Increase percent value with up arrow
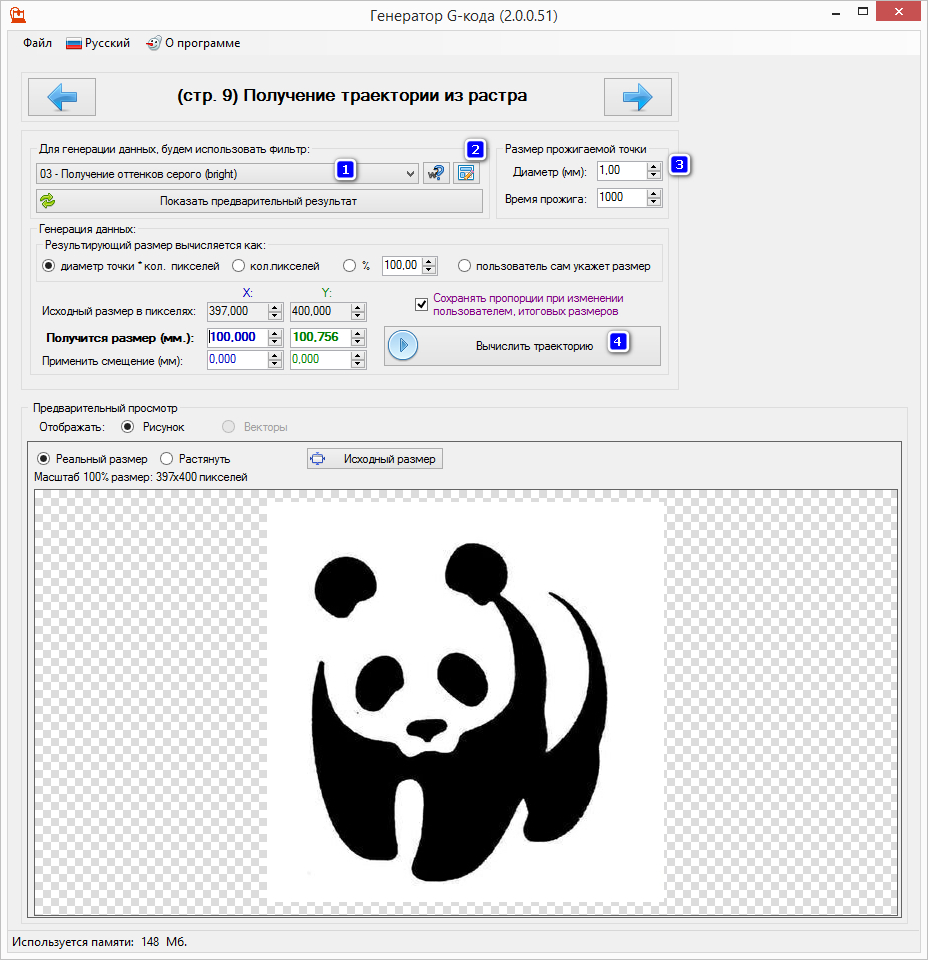928x960 pixels. pyautogui.click(x=430, y=261)
